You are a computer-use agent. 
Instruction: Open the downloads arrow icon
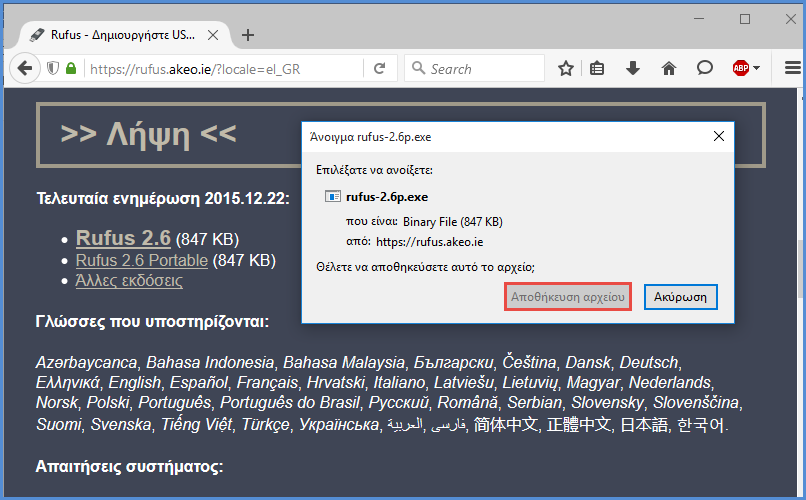coord(633,68)
